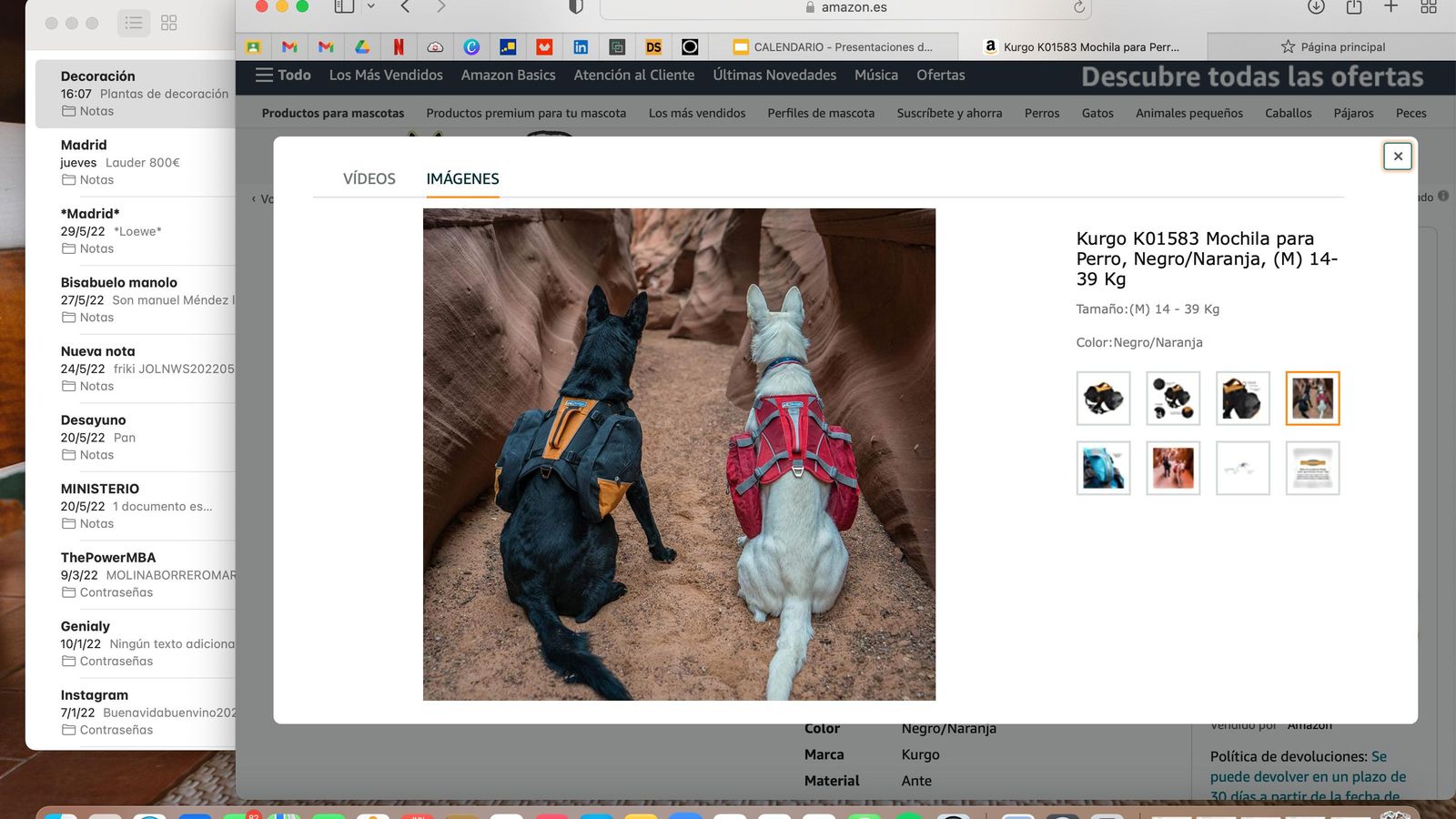Click 'Los Más Vendidos' in Amazon nav
Viewport: 1456px width, 819px height.
386,76
